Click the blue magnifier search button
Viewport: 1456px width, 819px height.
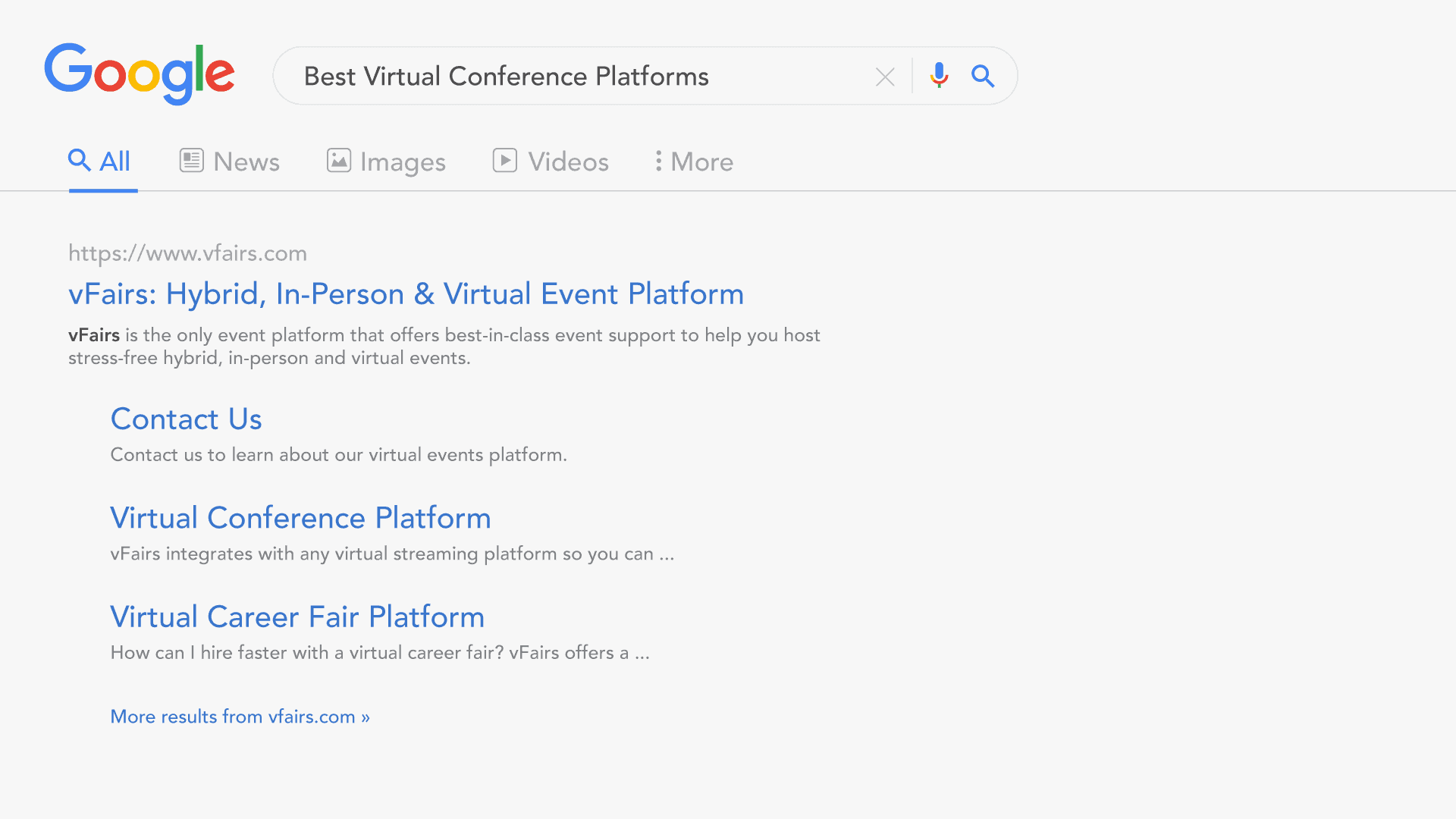coord(983,76)
